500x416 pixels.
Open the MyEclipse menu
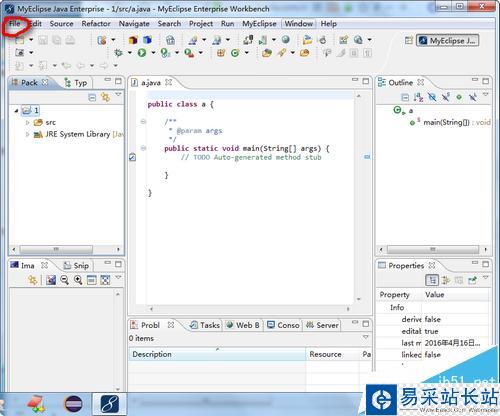[259, 24]
